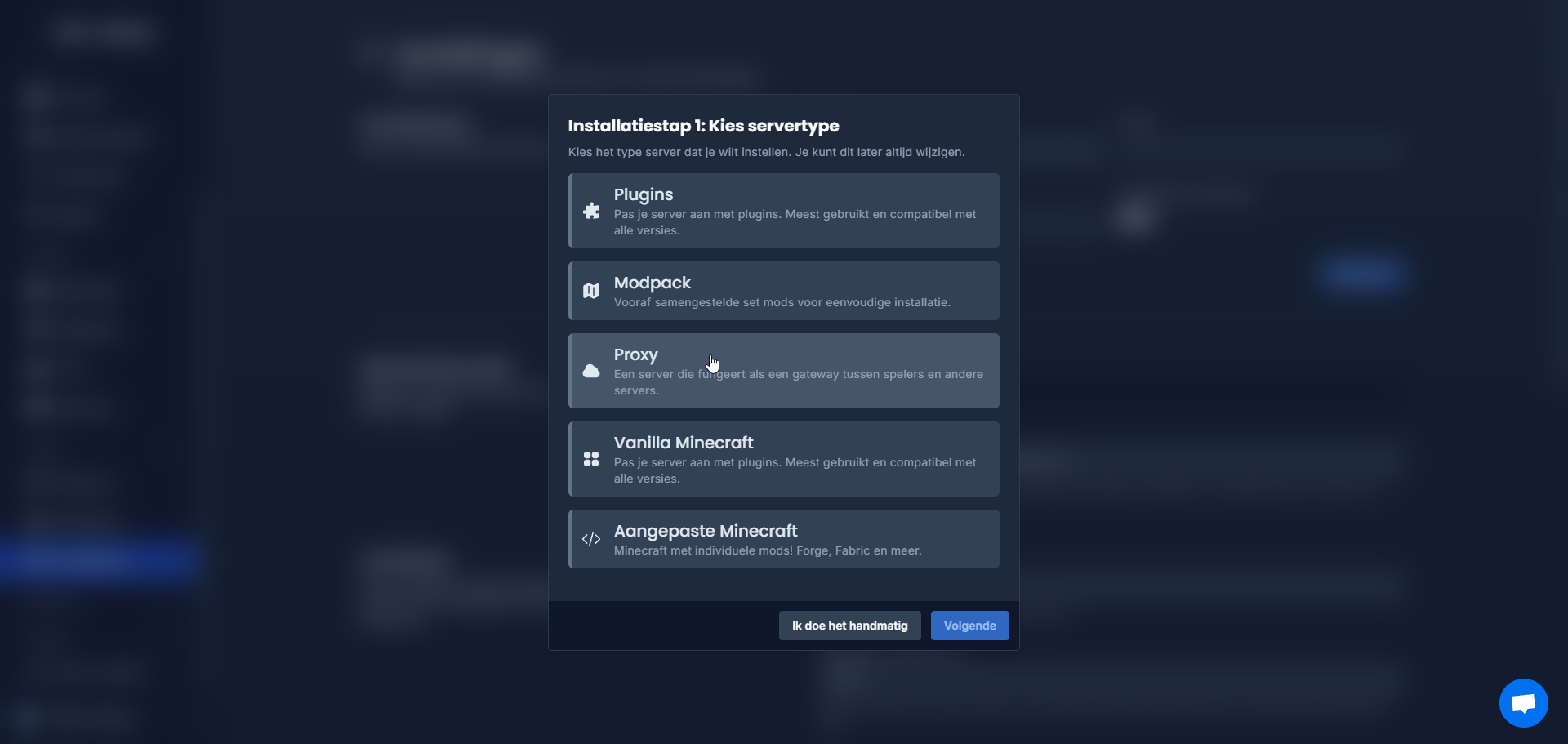Click the 'Ik doe het handmatig' button
The image size is (1568, 744).
click(850, 626)
